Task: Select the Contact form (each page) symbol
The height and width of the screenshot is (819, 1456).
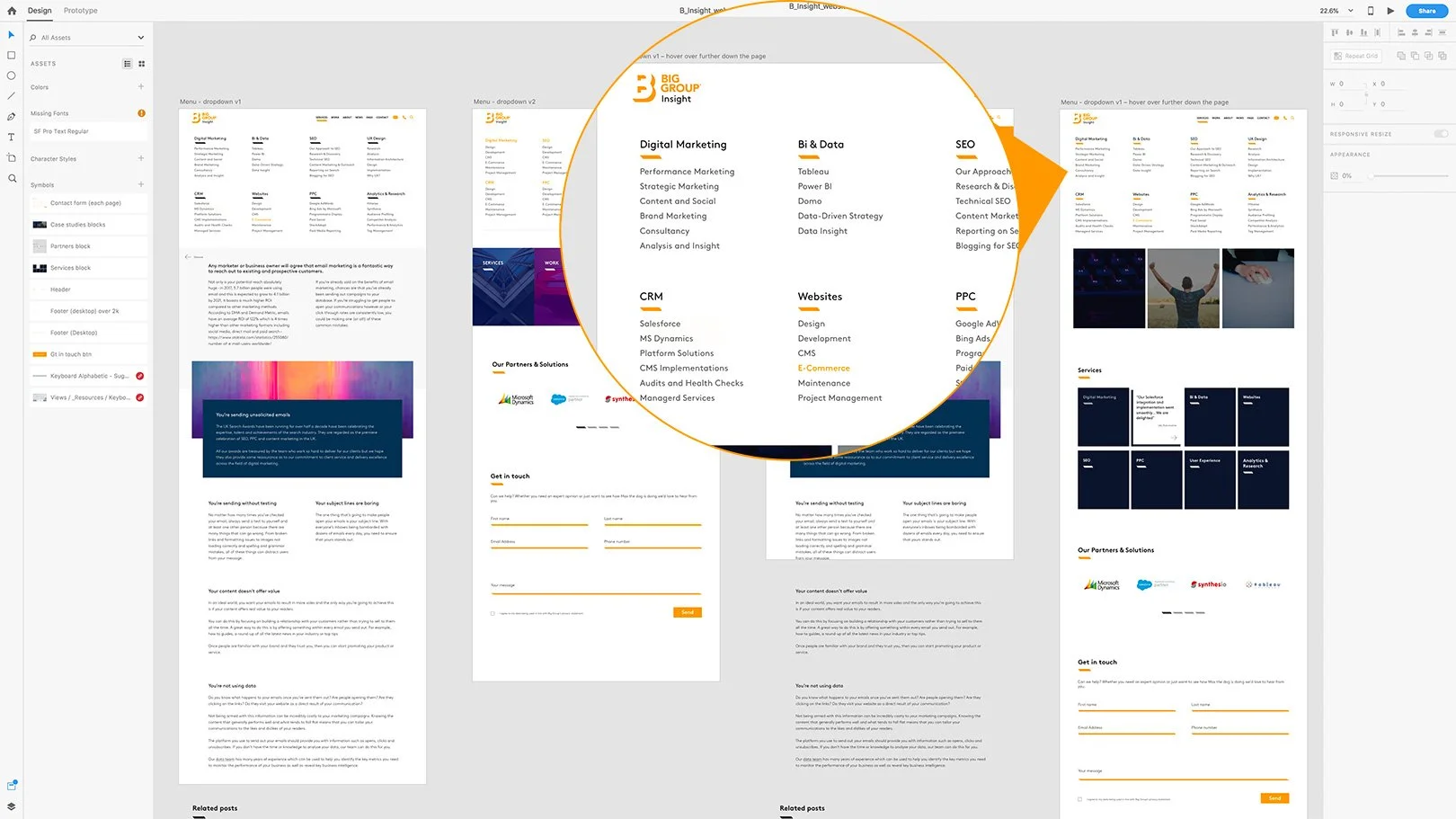Action: click(x=88, y=203)
